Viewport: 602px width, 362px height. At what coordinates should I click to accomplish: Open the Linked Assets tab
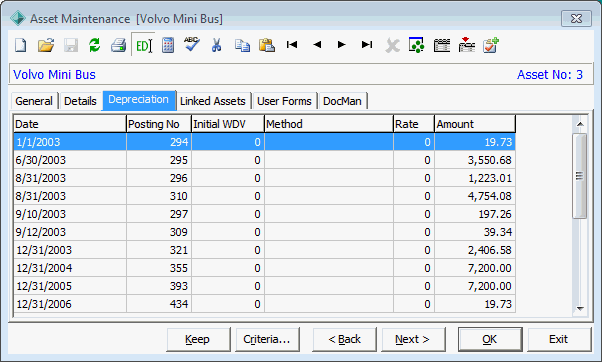(x=212, y=101)
